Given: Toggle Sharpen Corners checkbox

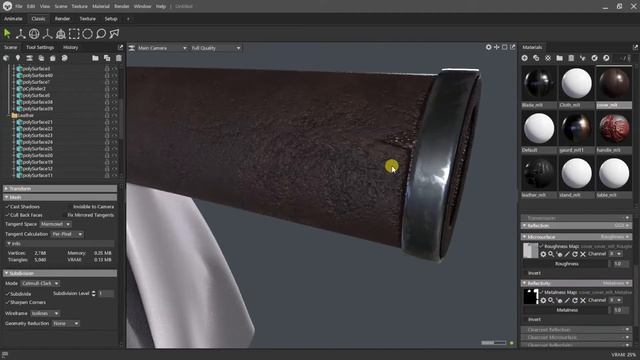Looking at the screenshot, I should (7, 302).
